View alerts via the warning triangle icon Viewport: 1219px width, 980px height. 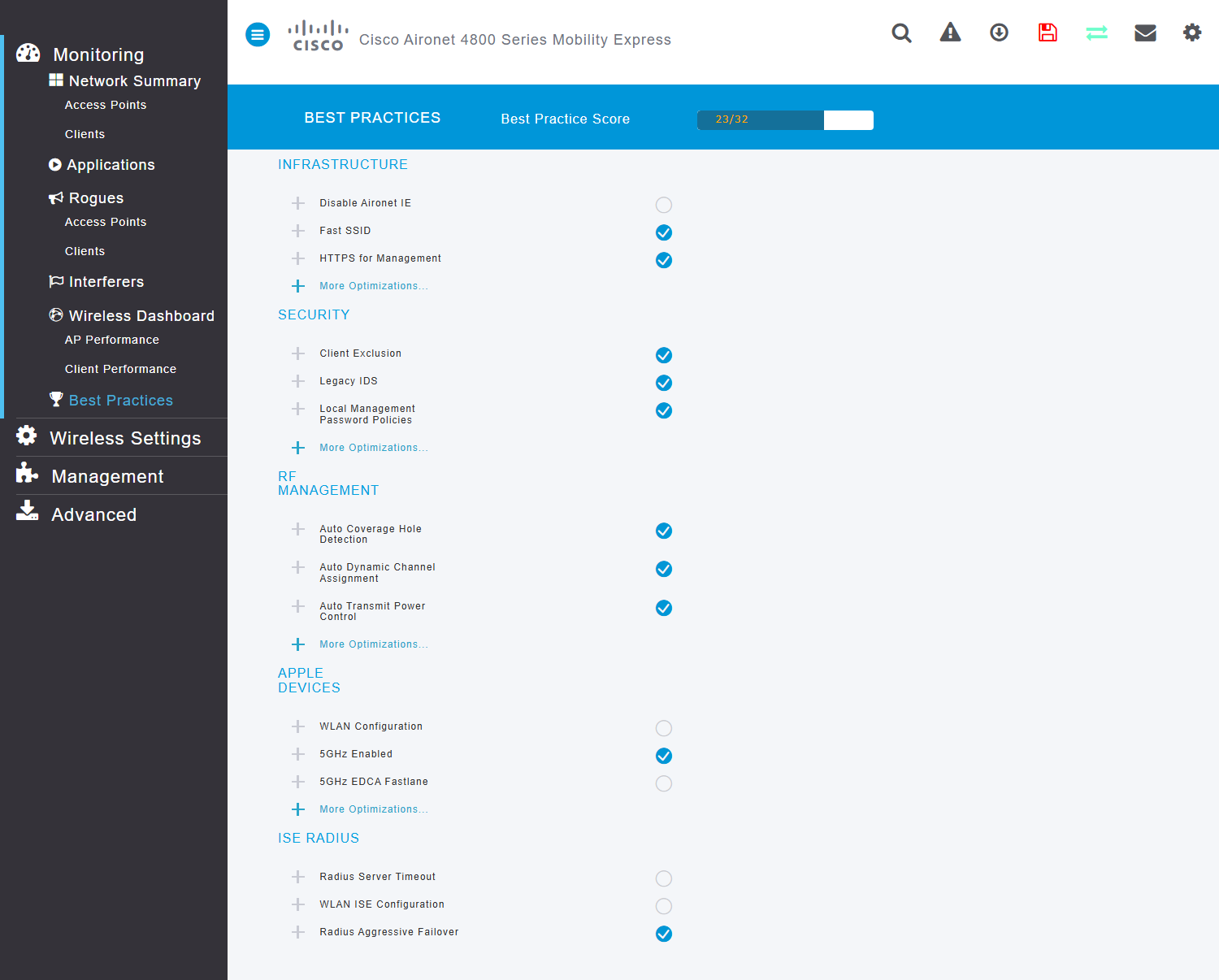950,33
